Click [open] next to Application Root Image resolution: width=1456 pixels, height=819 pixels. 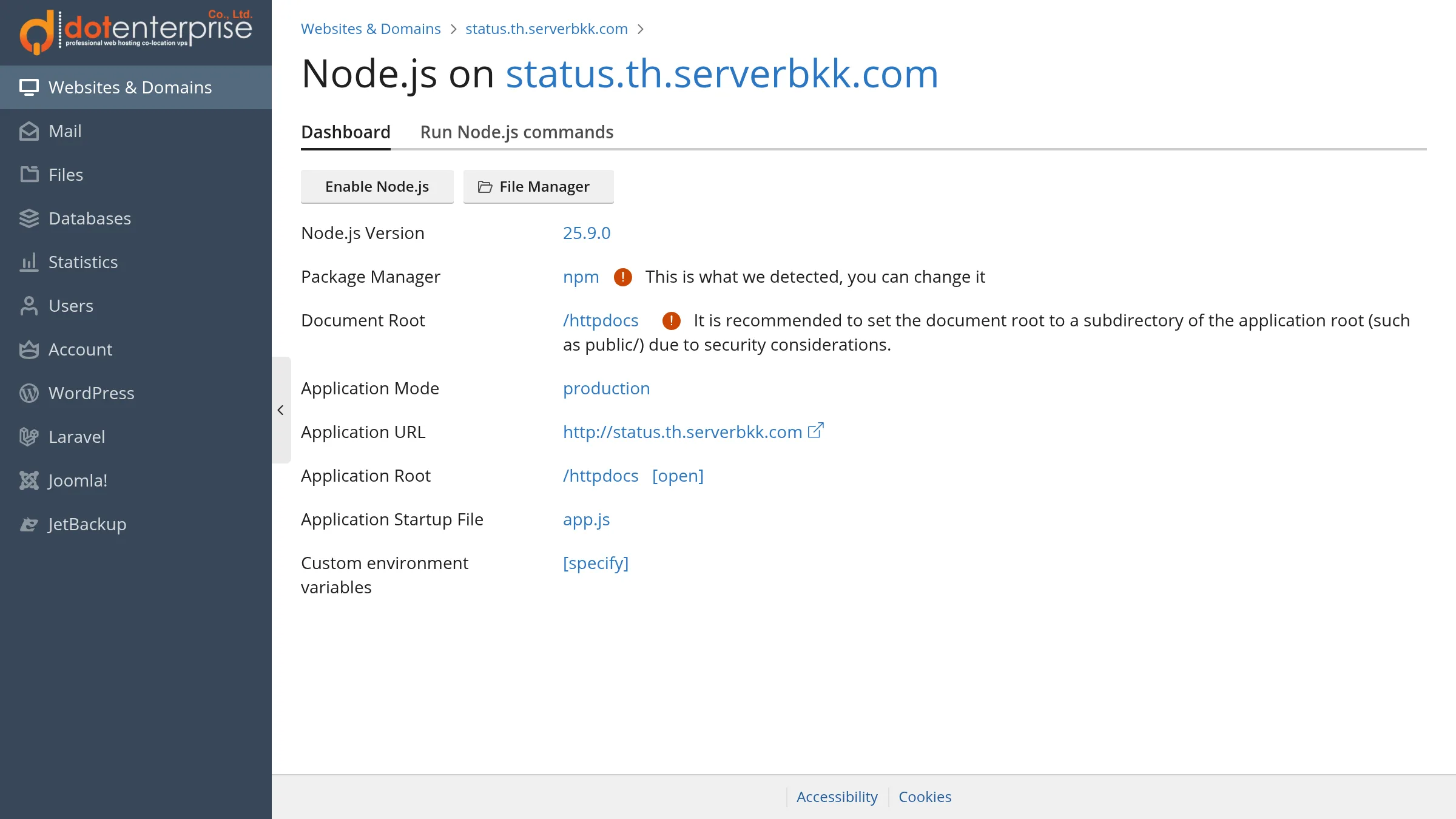click(x=678, y=476)
